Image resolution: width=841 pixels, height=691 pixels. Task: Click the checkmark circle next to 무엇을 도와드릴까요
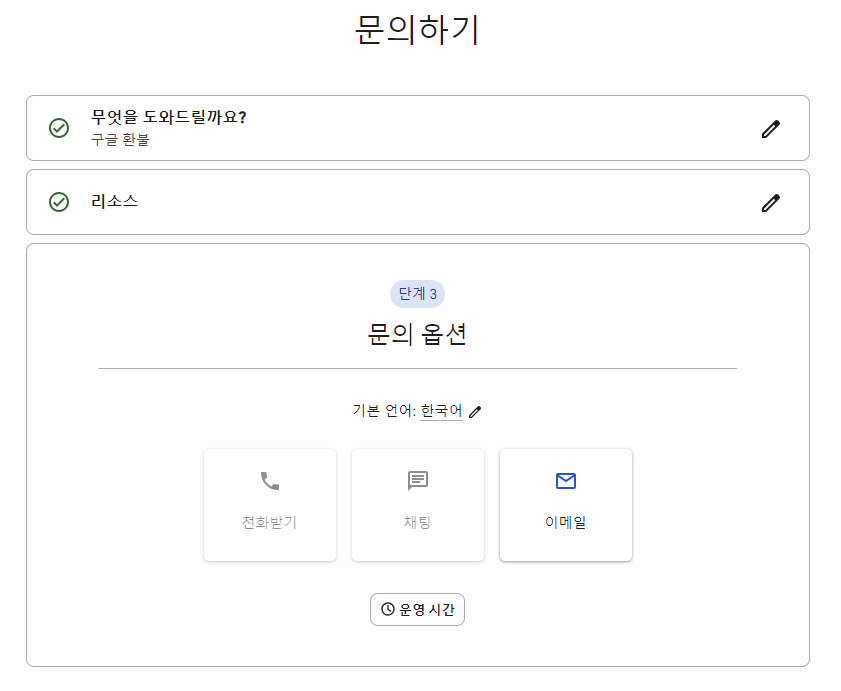[x=59, y=128]
